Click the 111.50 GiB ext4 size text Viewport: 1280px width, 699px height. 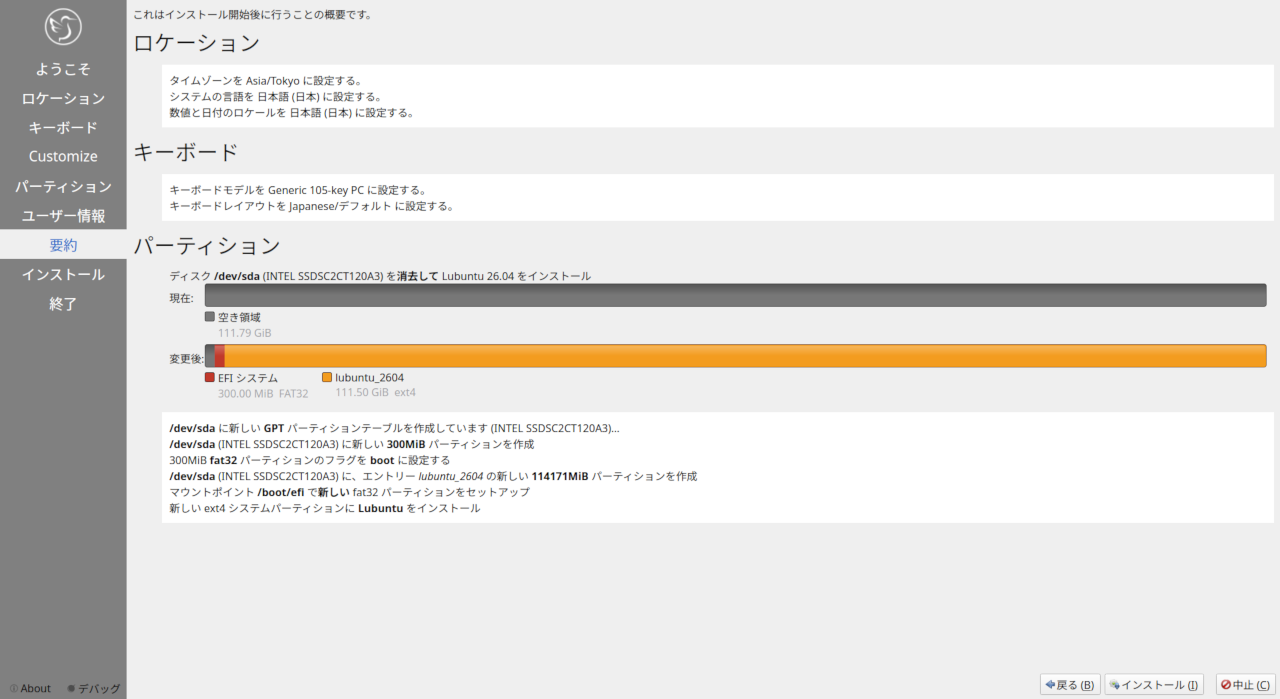click(375, 392)
